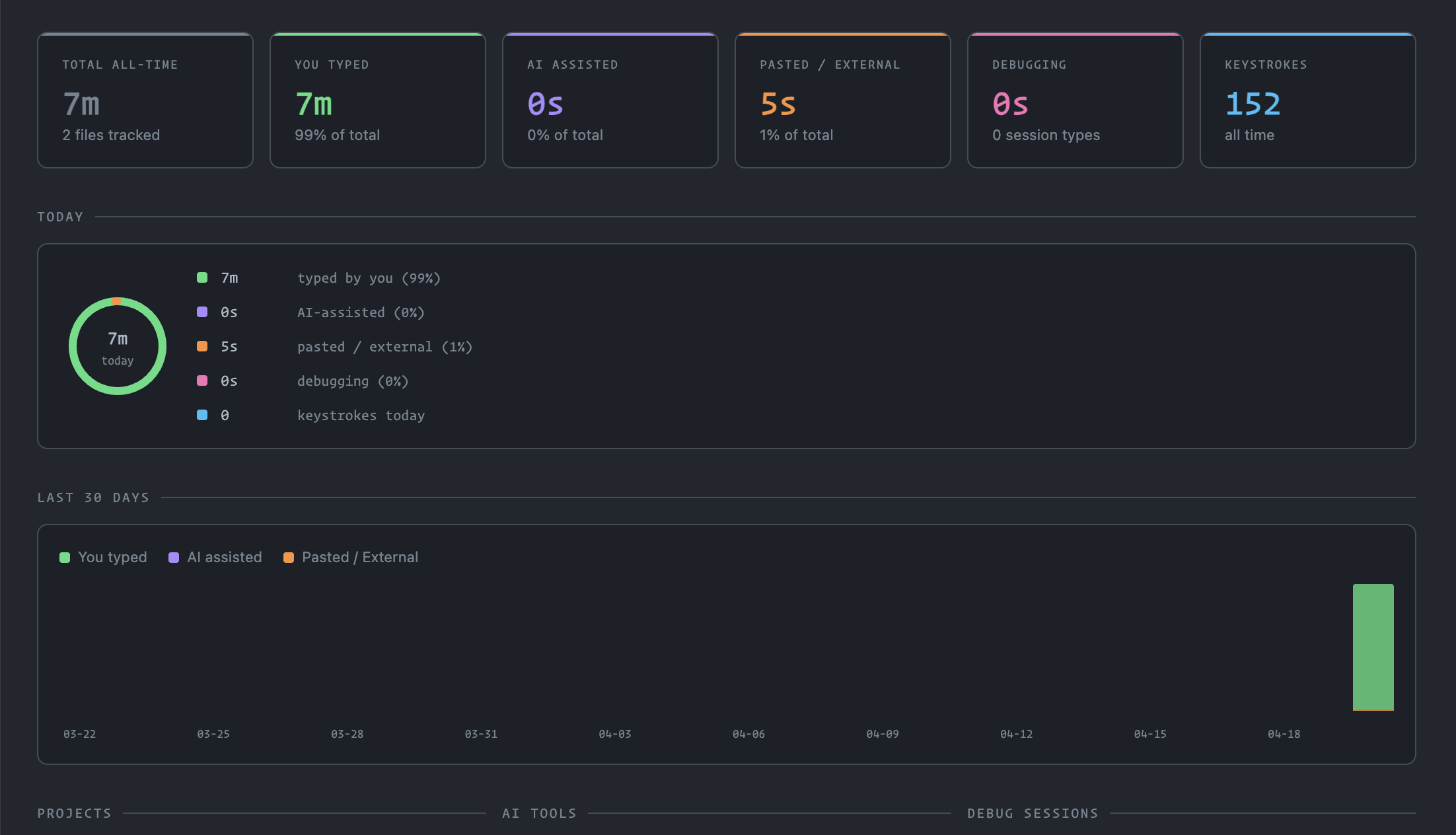
Task: Click the blue 'keystrokes today' legend dot
Action: tap(201, 415)
